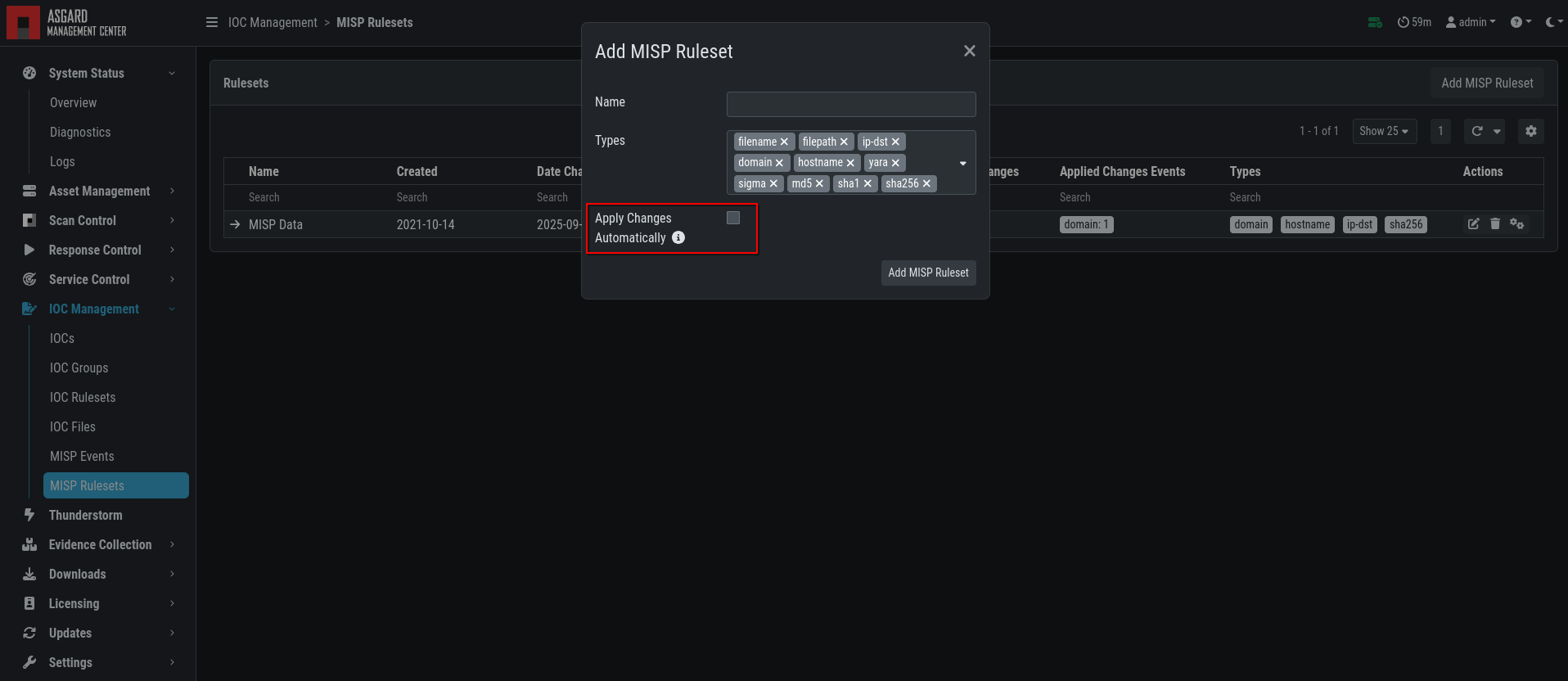
Task: Open the Overview sidebar item
Action: [73, 102]
